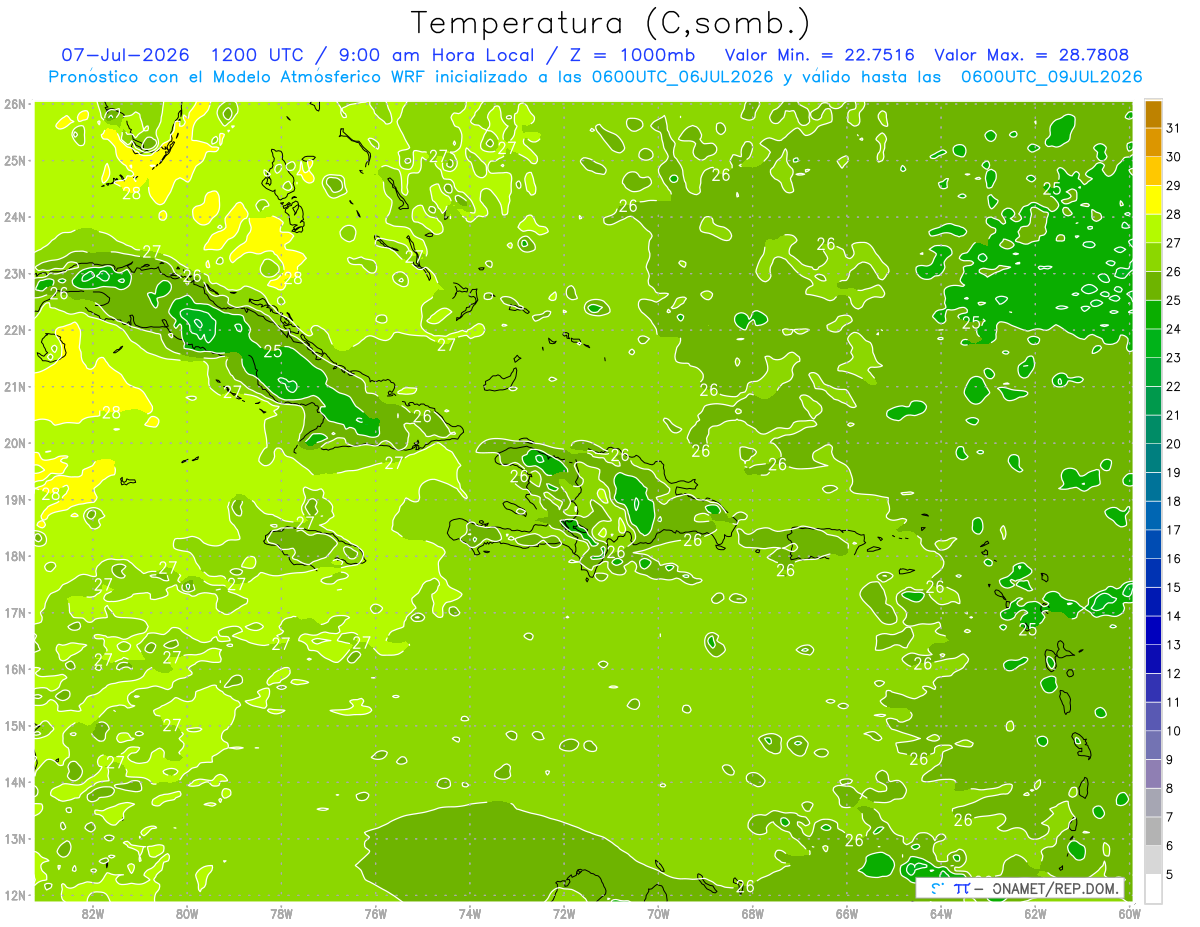Click the longitude axis label "62W"
Image resolution: width=1200 pixels, height=927 pixels.
[1036, 914]
